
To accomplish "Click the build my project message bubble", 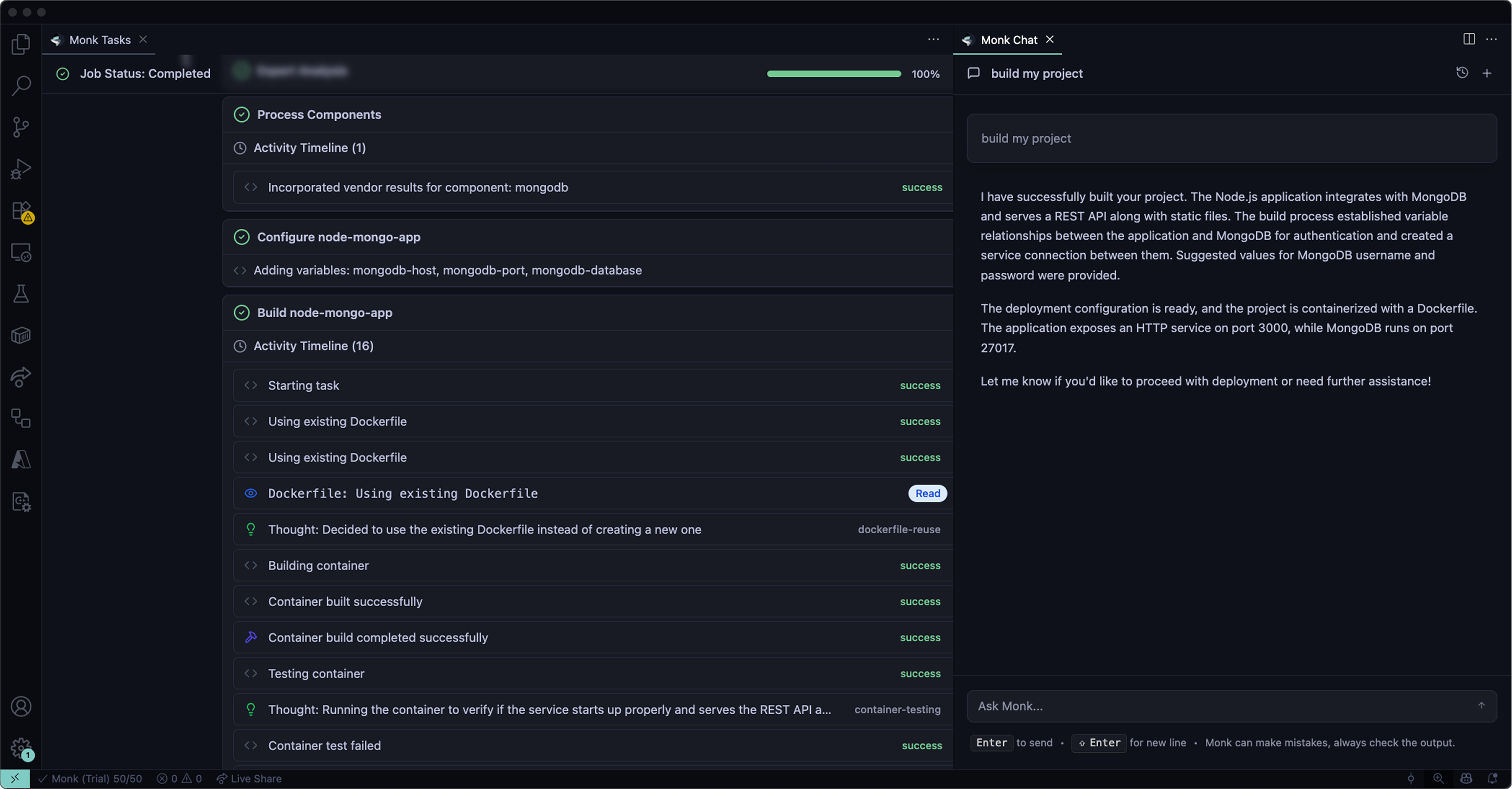I will click(x=1231, y=138).
